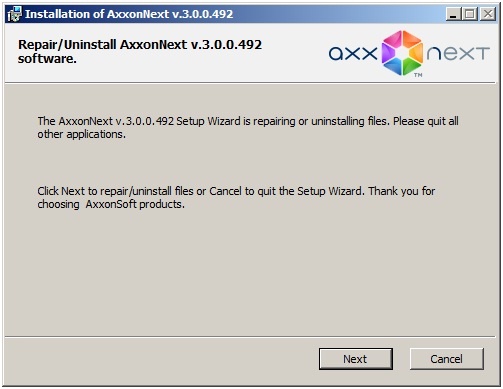Click the colorful hexagon Axxon Next logo
503x389 pixels.
(402, 52)
